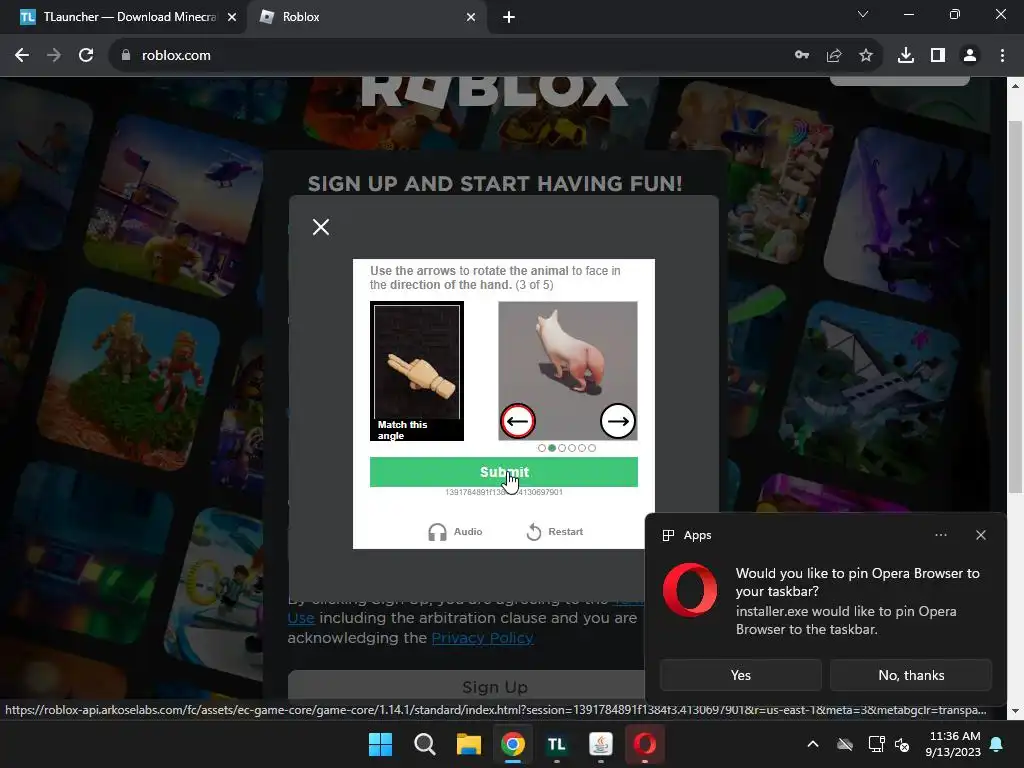Dismiss the Opera notification
The height and width of the screenshot is (768, 1024).
point(981,535)
